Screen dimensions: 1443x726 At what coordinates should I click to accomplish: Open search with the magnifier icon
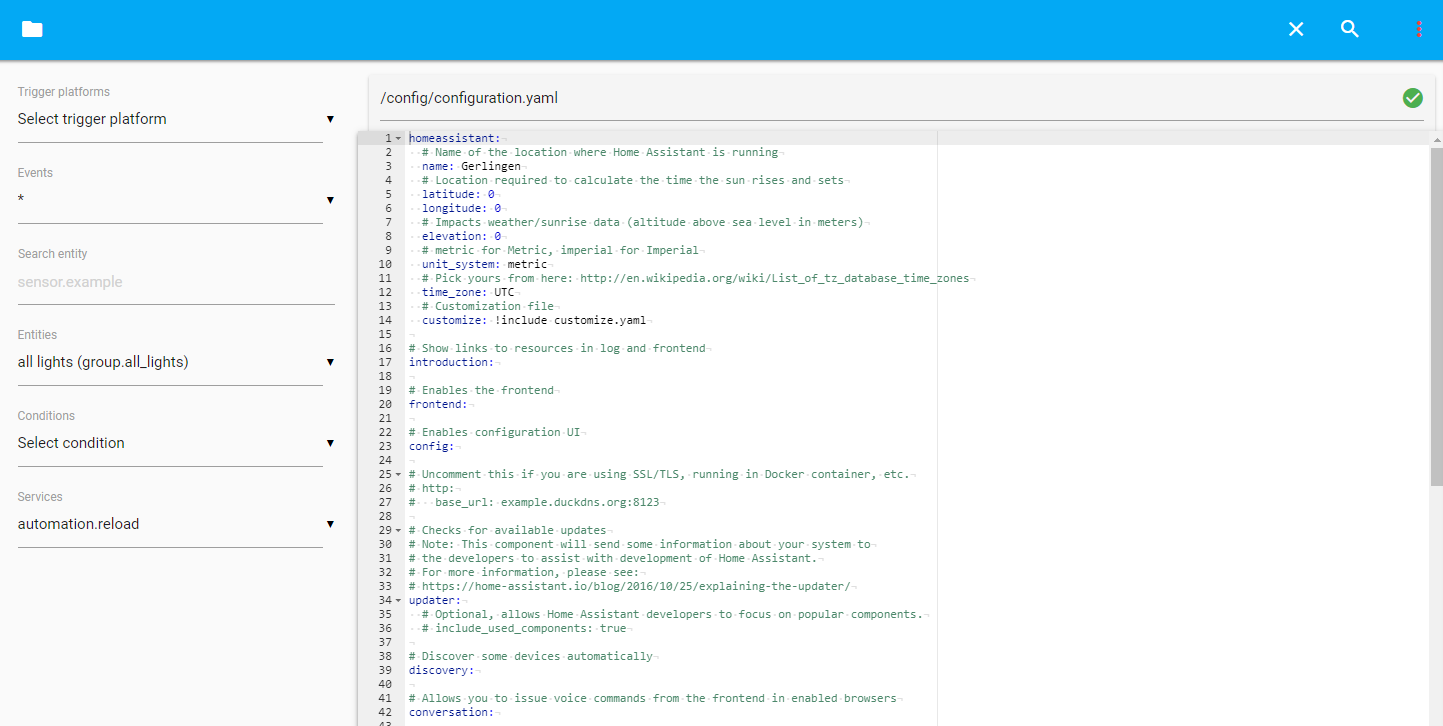pyautogui.click(x=1350, y=29)
